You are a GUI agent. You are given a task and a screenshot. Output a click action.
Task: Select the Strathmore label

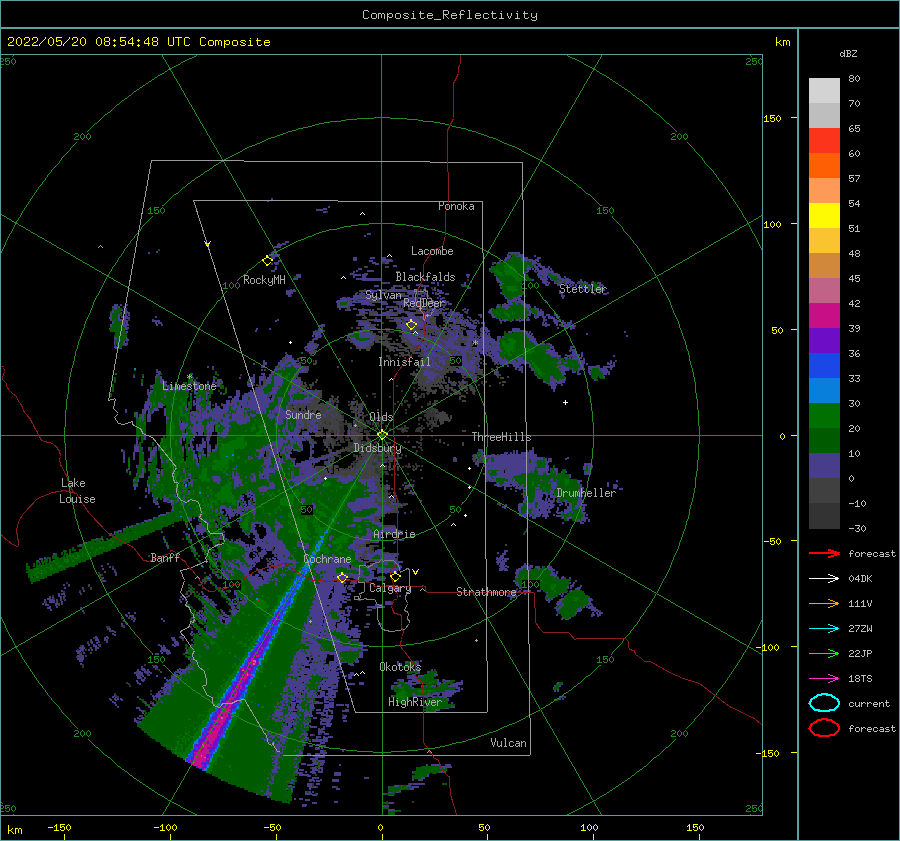486,592
